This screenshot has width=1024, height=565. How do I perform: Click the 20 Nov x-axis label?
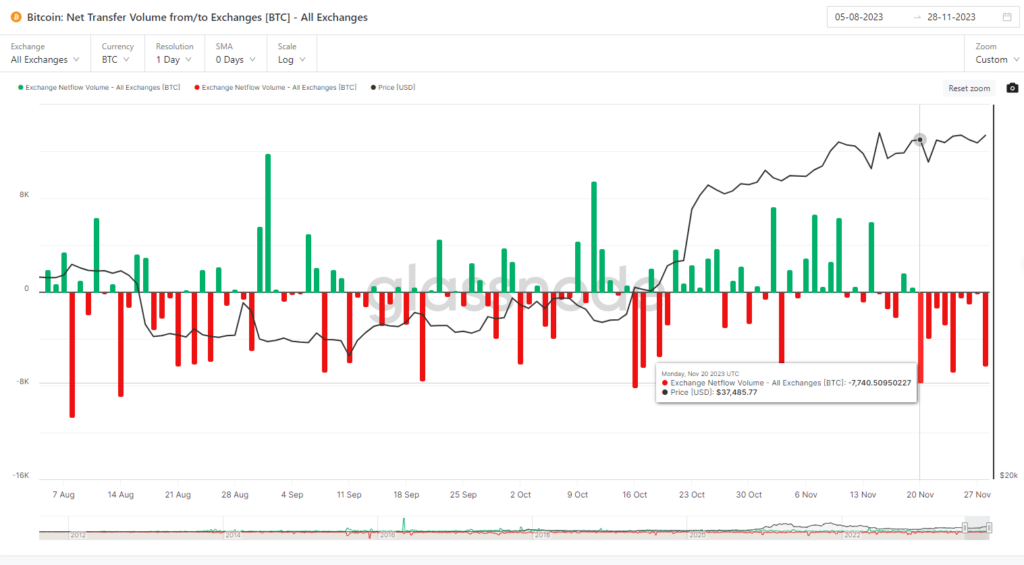(x=920, y=494)
